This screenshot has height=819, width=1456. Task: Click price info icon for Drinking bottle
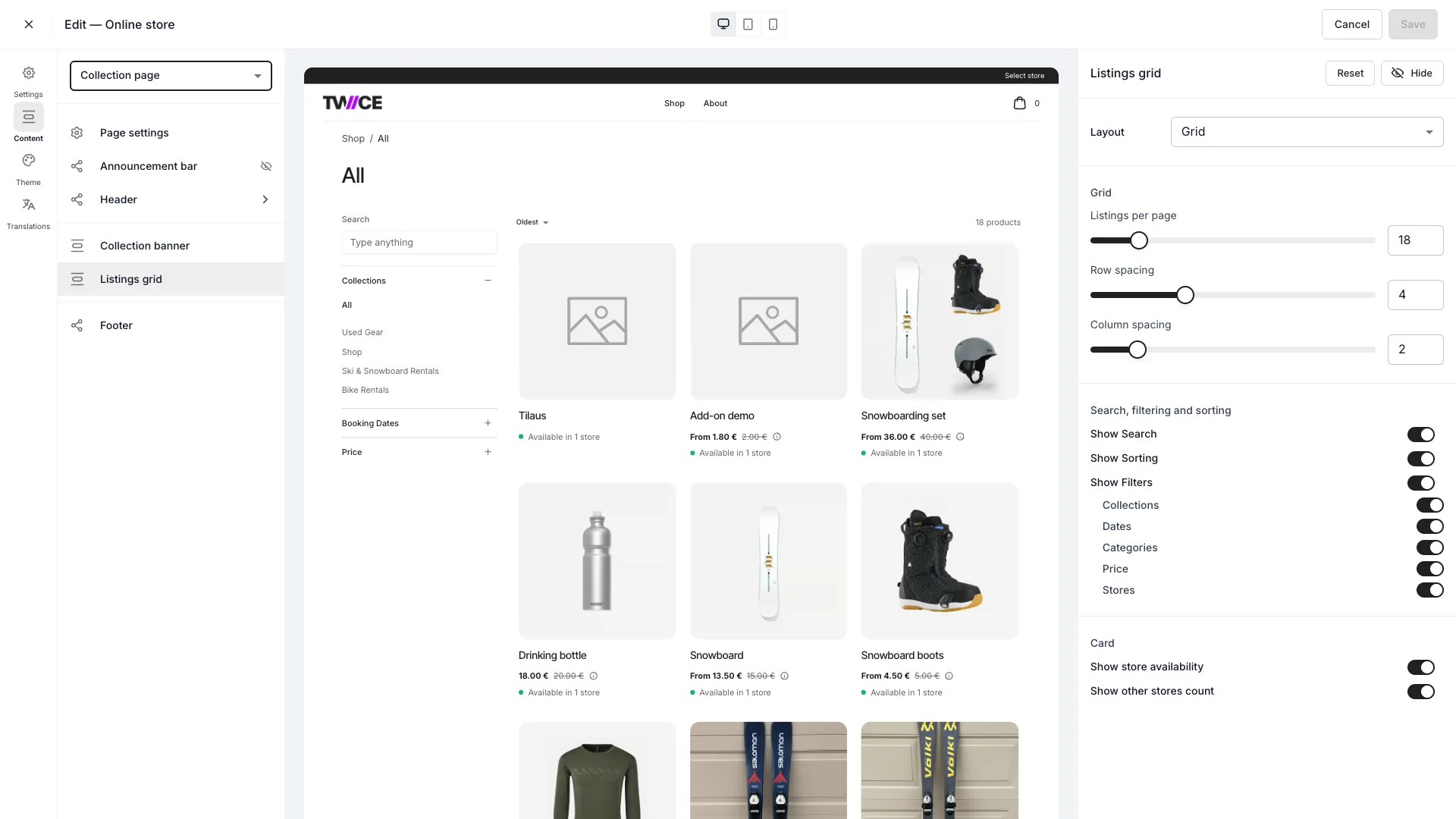pyautogui.click(x=594, y=676)
